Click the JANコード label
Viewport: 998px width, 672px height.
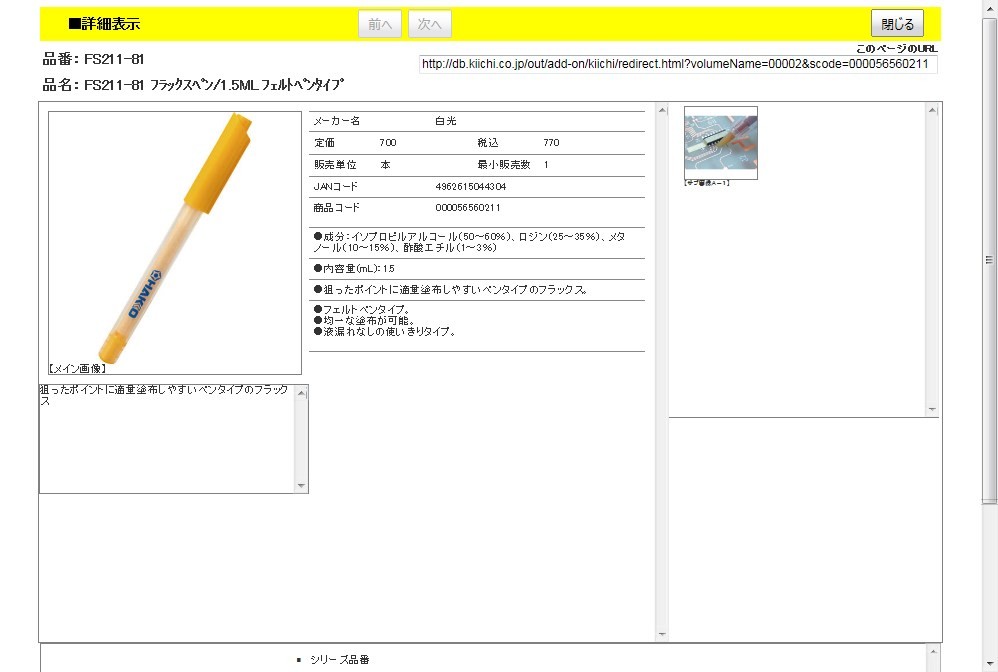click(335, 186)
